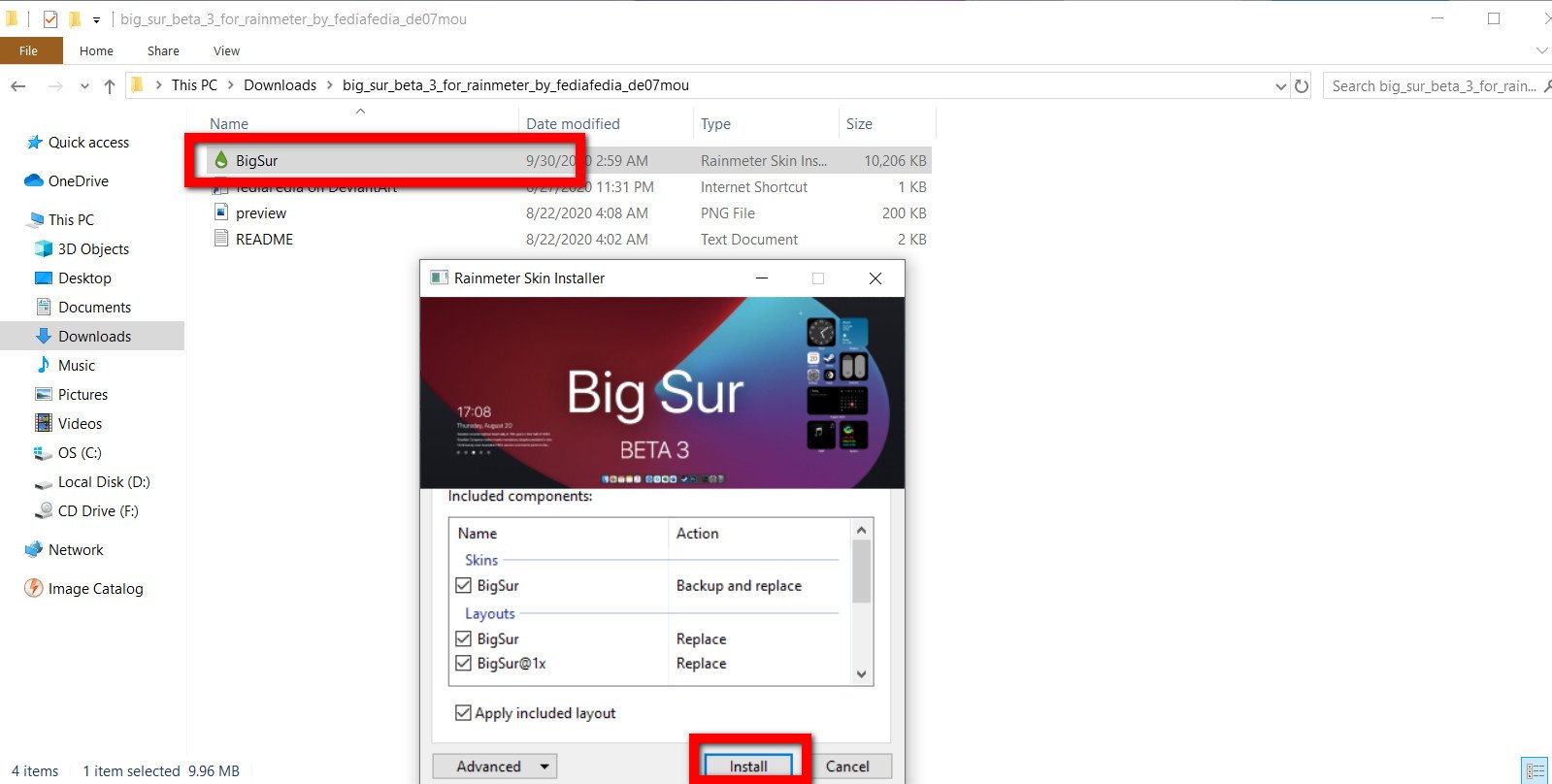Open Network icon in sidebar
The image size is (1552, 784).
tap(34, 549)
